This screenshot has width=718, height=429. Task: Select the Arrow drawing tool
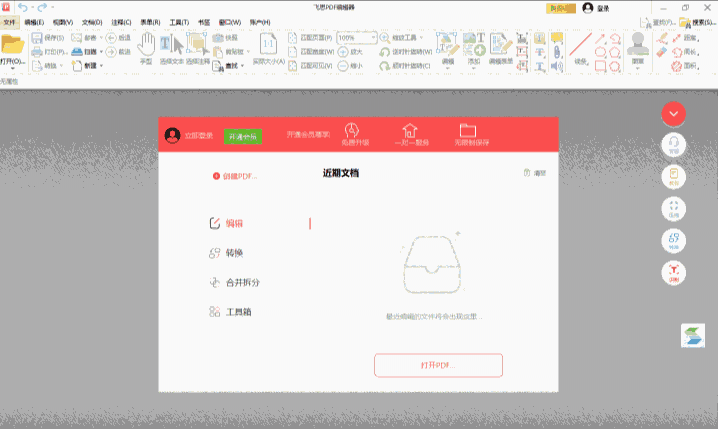pyautogui.click(x=600, y=38)
